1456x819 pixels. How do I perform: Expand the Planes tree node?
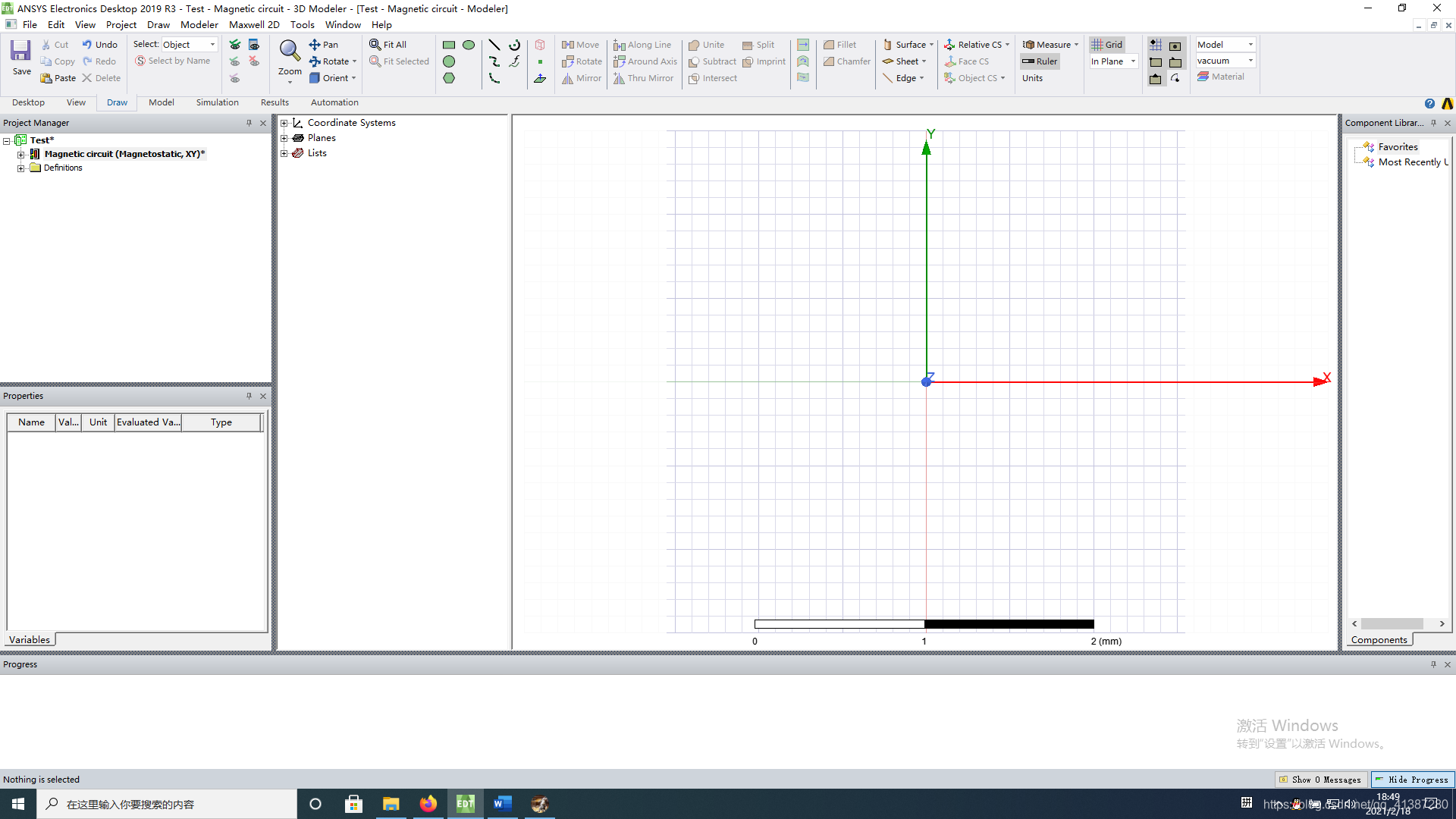[284, 138]
